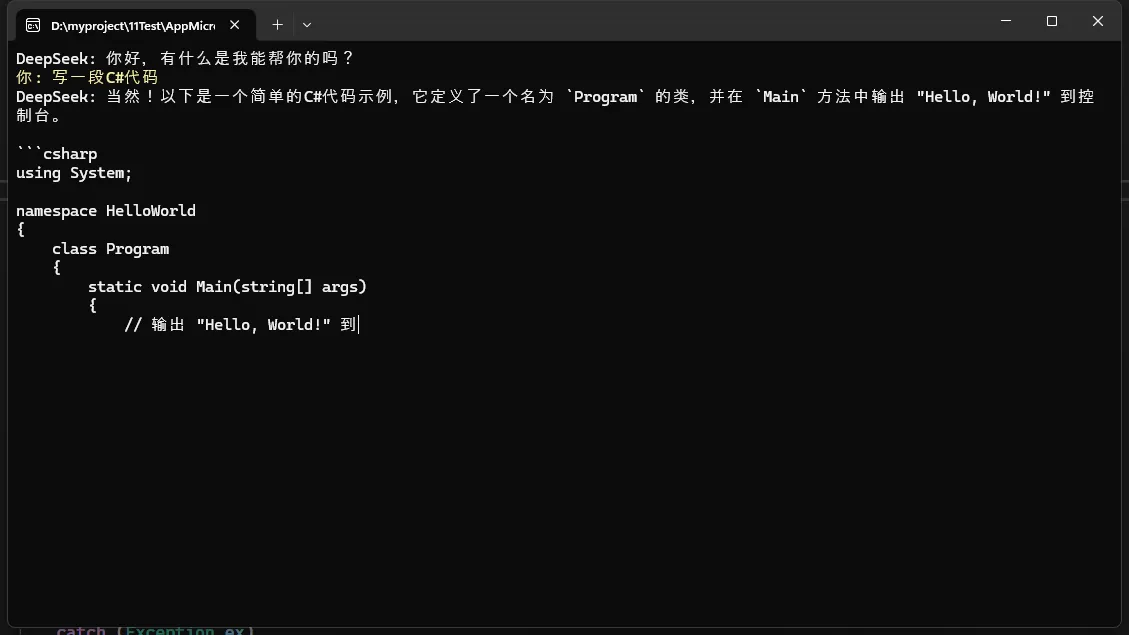This screenshot has width=1129, height=635.
Task: Click the "namespace HelloWorld" line
Action: coord(106,211)
